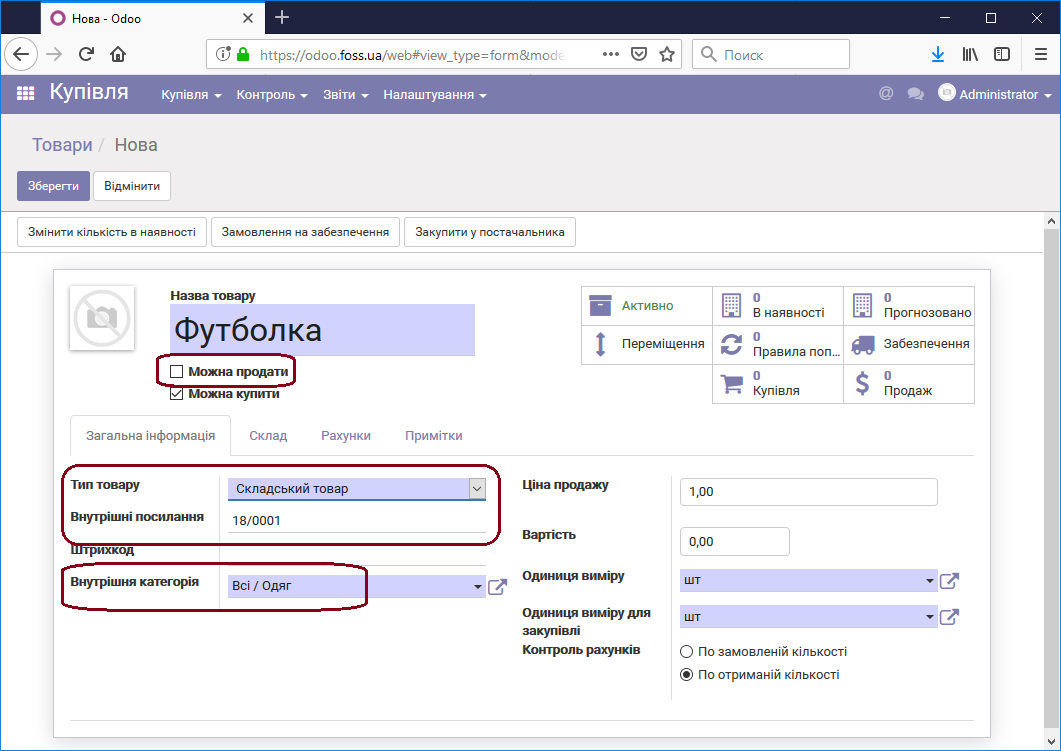Click the product photo placeholder image
The image size is (1061, 751).
102,318
